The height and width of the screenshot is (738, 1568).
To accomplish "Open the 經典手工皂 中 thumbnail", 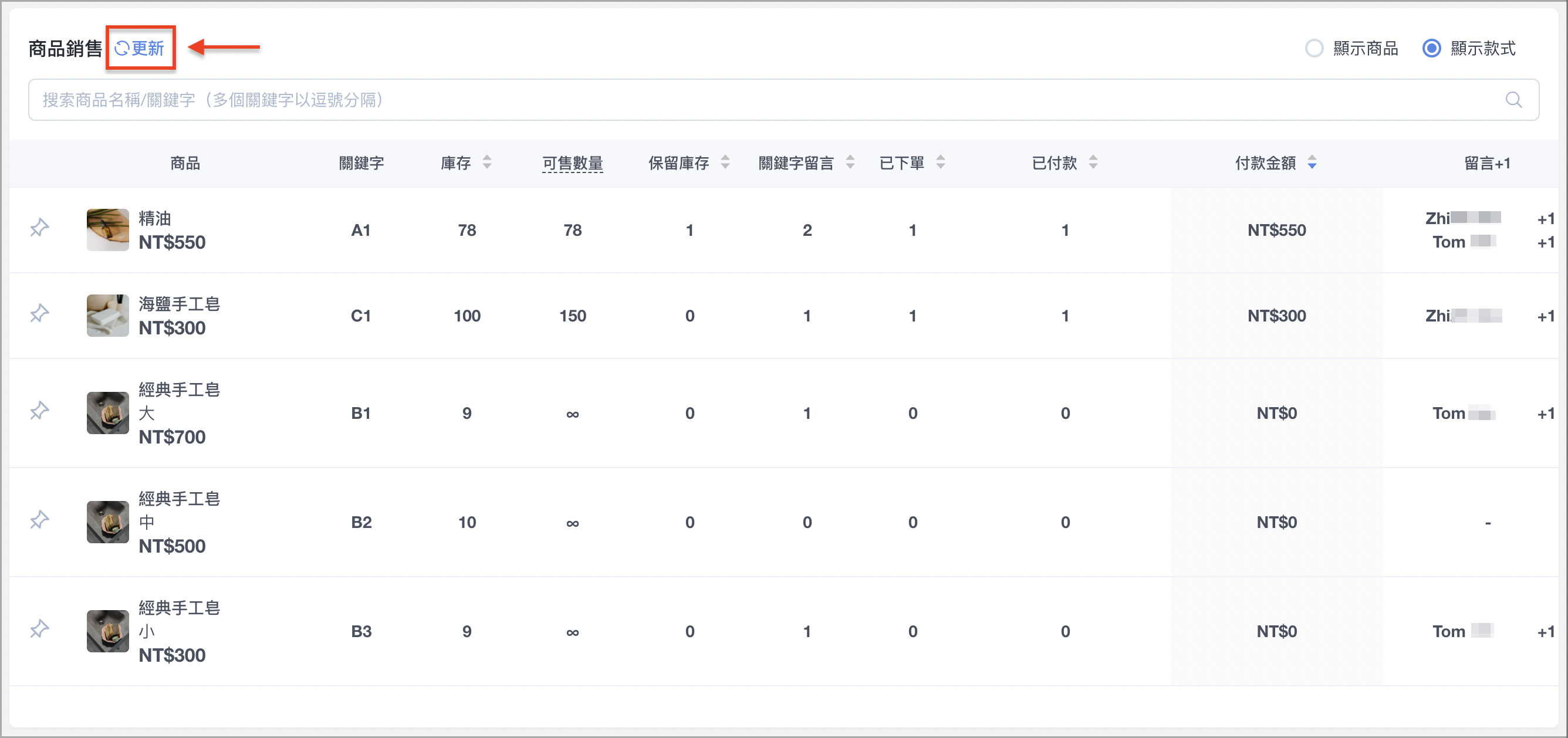I will pyautogui.click(x=108, y=522).
